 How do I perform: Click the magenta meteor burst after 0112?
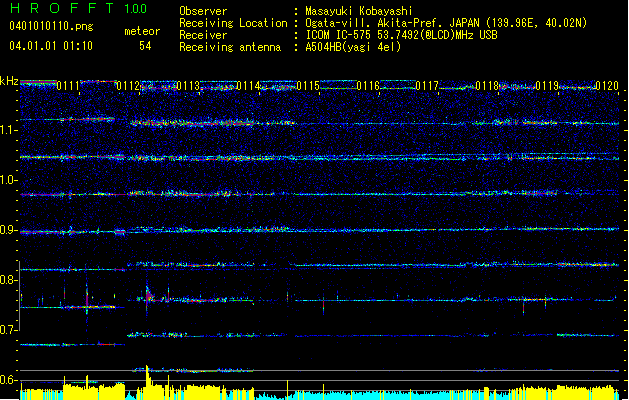149,296
